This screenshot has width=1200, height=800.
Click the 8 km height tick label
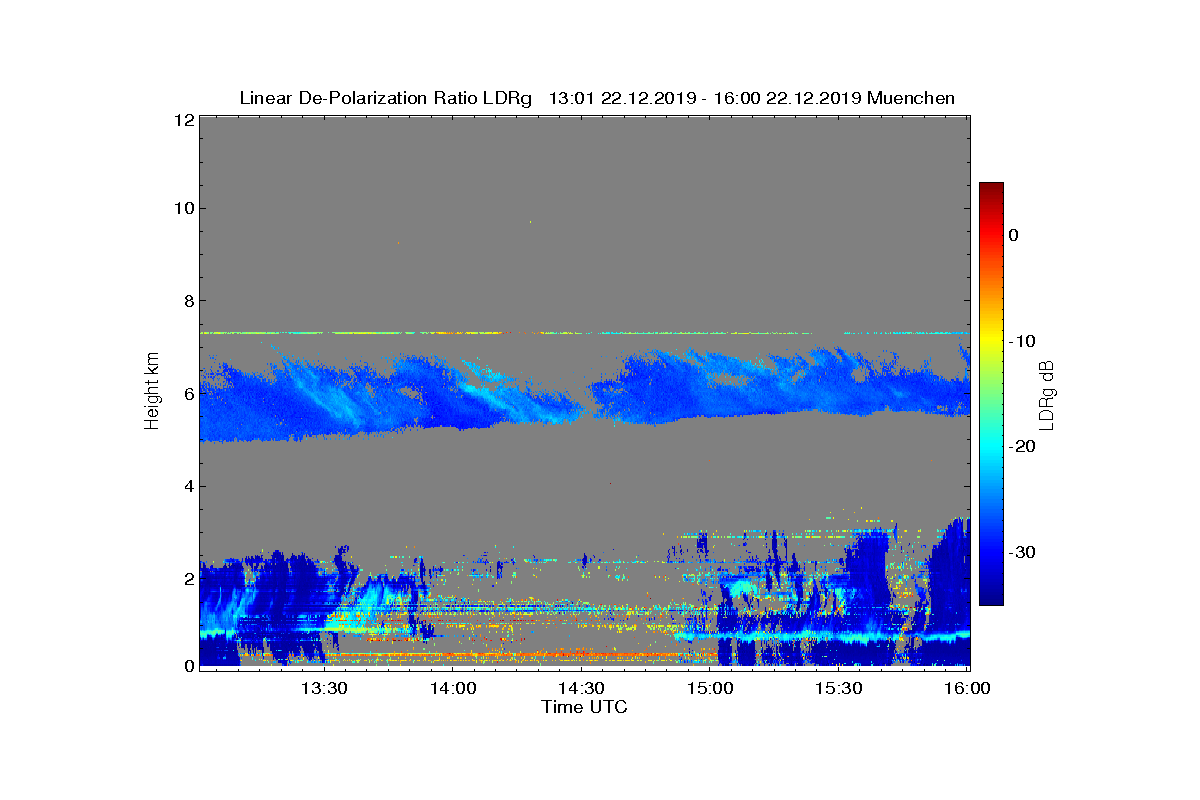(x=188, y=301)
